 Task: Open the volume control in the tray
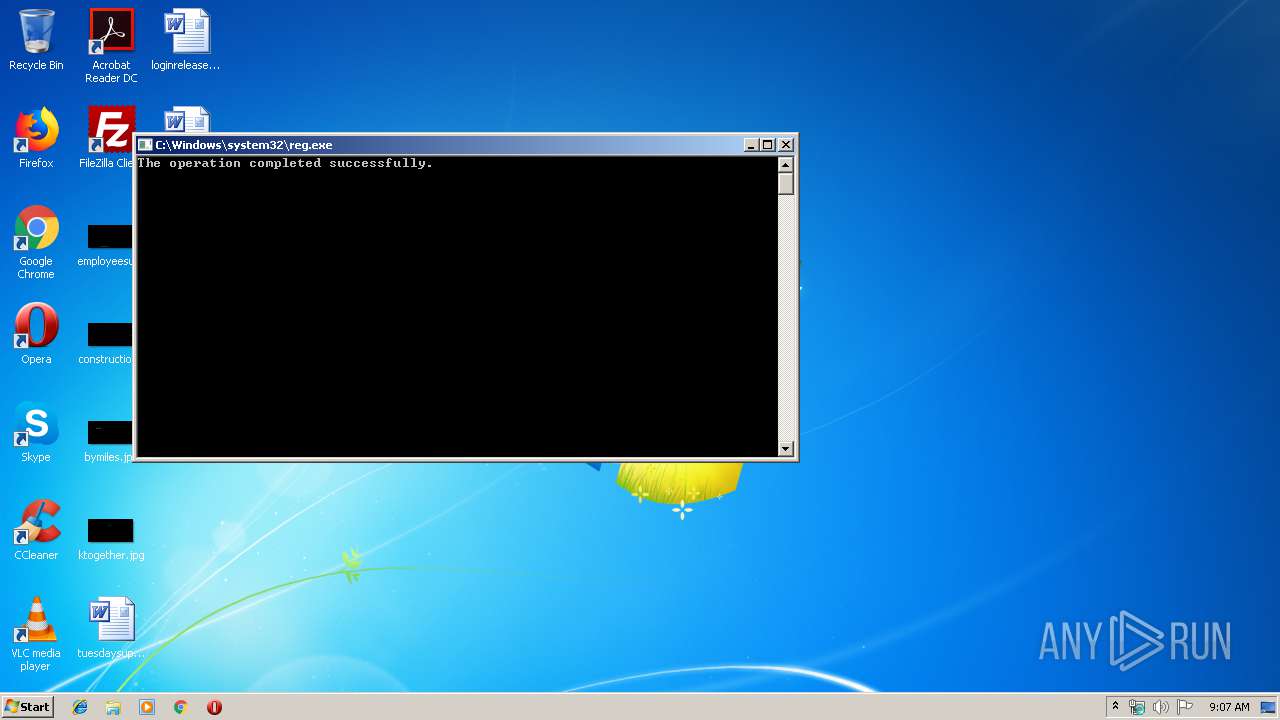[1161, 707]
